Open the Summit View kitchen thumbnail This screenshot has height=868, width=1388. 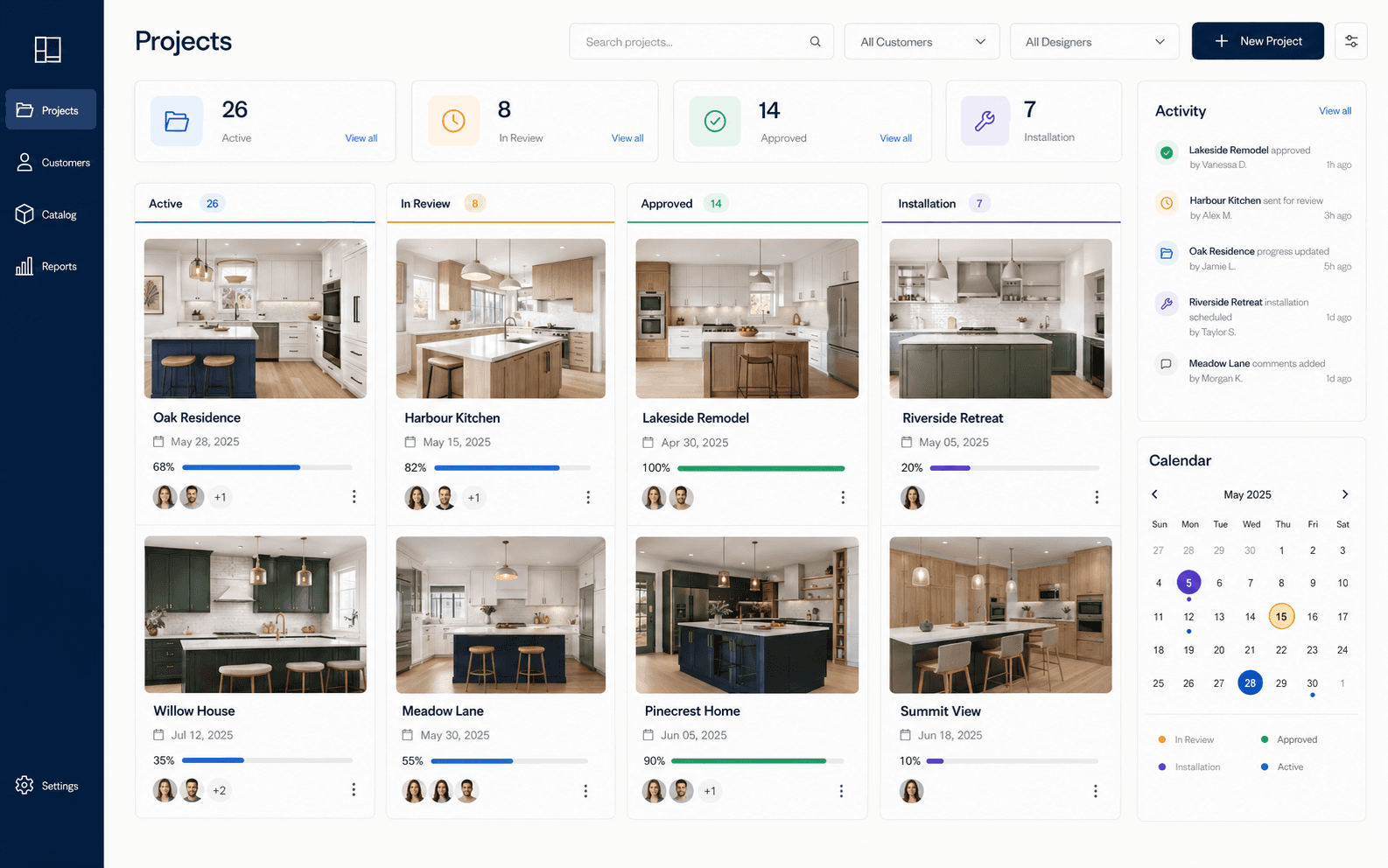click(x=1000, y=615)
